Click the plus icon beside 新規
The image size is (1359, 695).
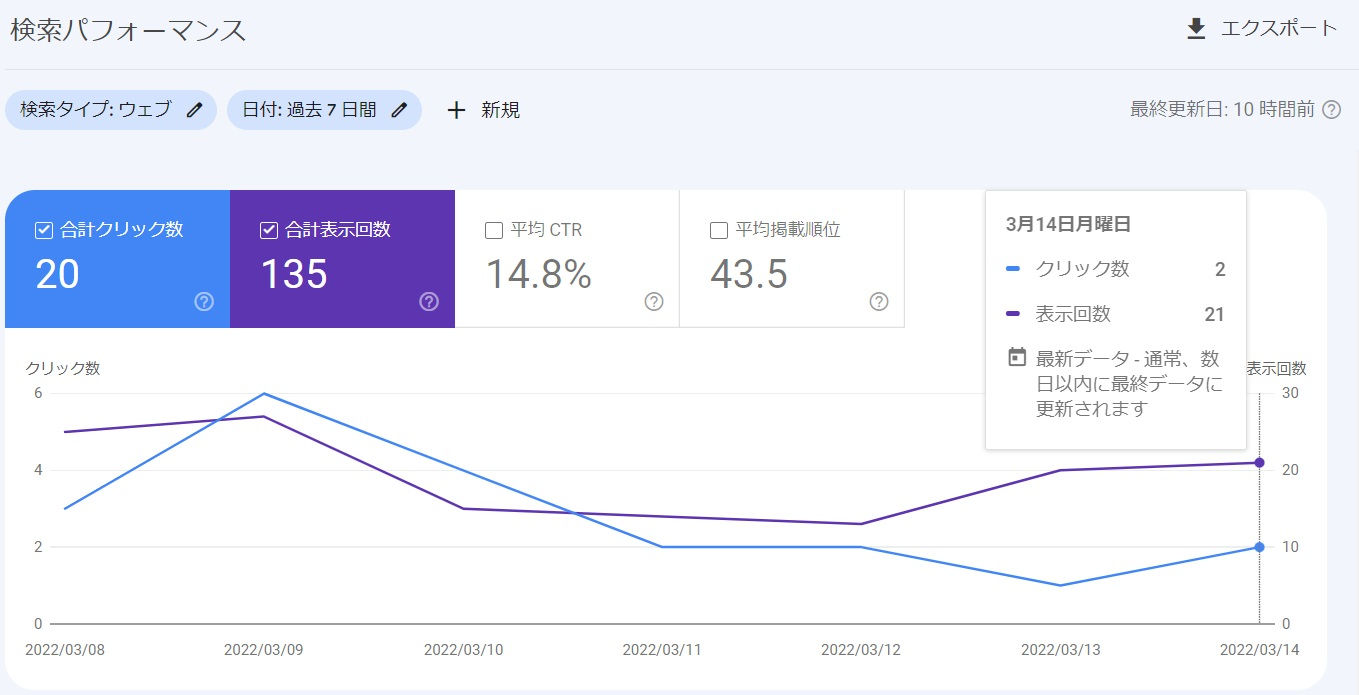(456, 110)
